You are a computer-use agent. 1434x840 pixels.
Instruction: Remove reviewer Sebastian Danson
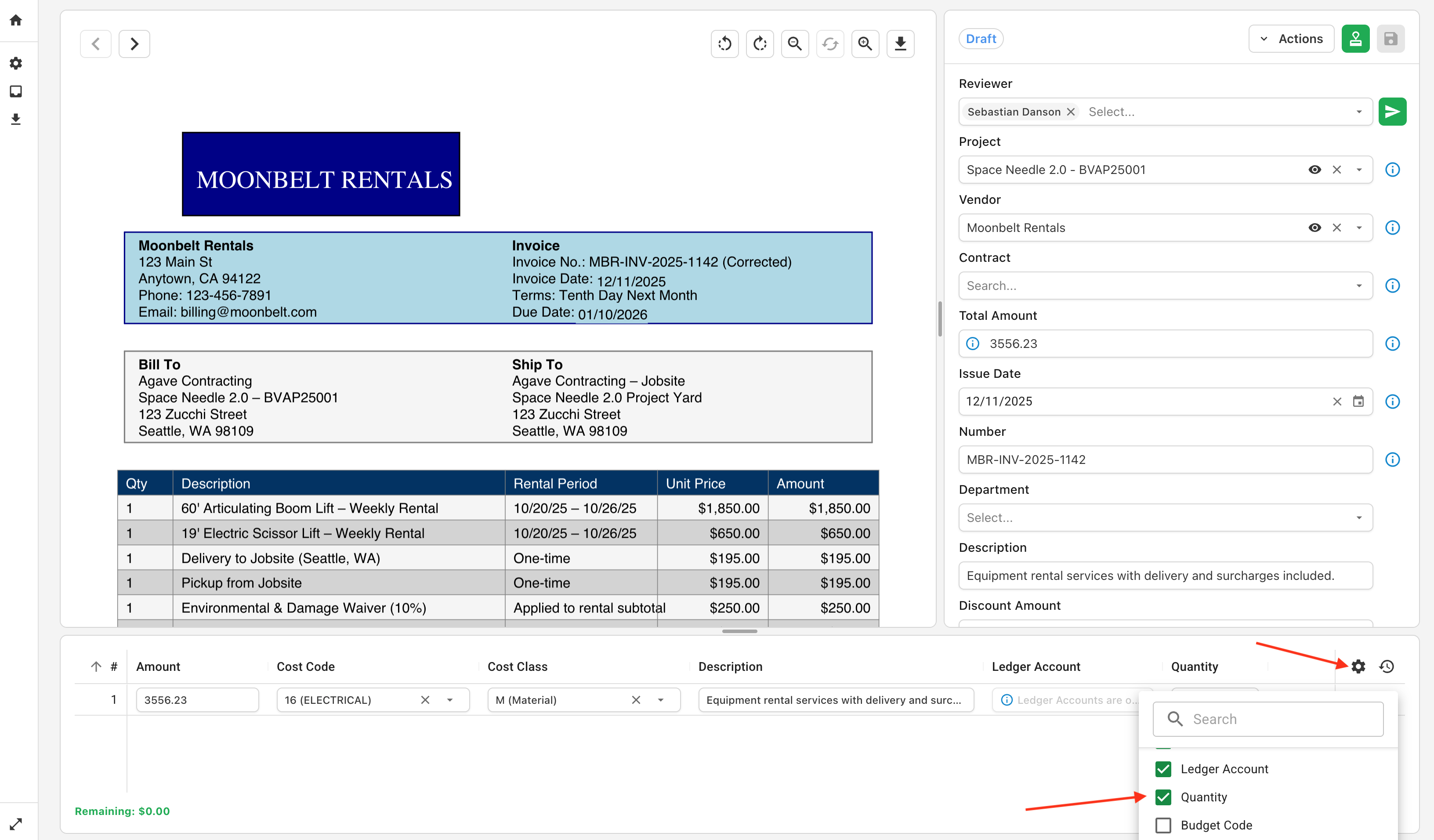(1070, 112)
